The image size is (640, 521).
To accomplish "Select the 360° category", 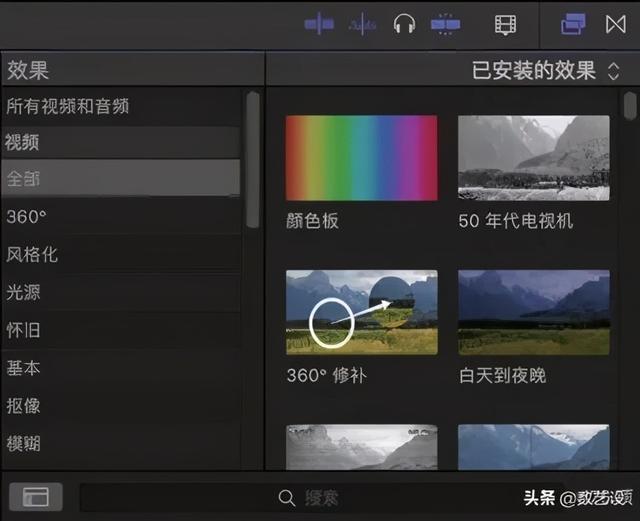I will 121,216.
